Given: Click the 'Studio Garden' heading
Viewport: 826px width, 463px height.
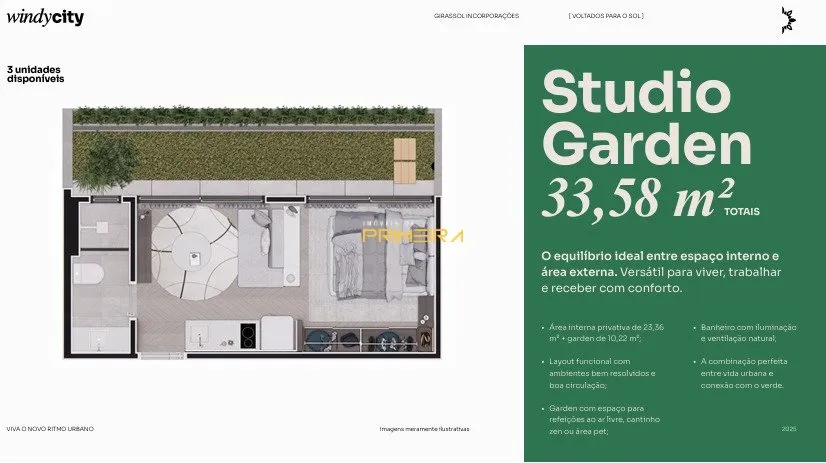Looking at the screenshot, I should click(646, 117).
